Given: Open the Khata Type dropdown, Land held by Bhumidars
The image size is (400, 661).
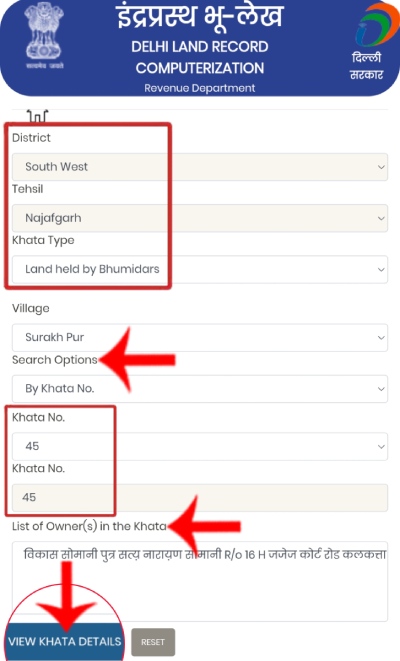Looking at the screenshot, I should click(200, 269).
